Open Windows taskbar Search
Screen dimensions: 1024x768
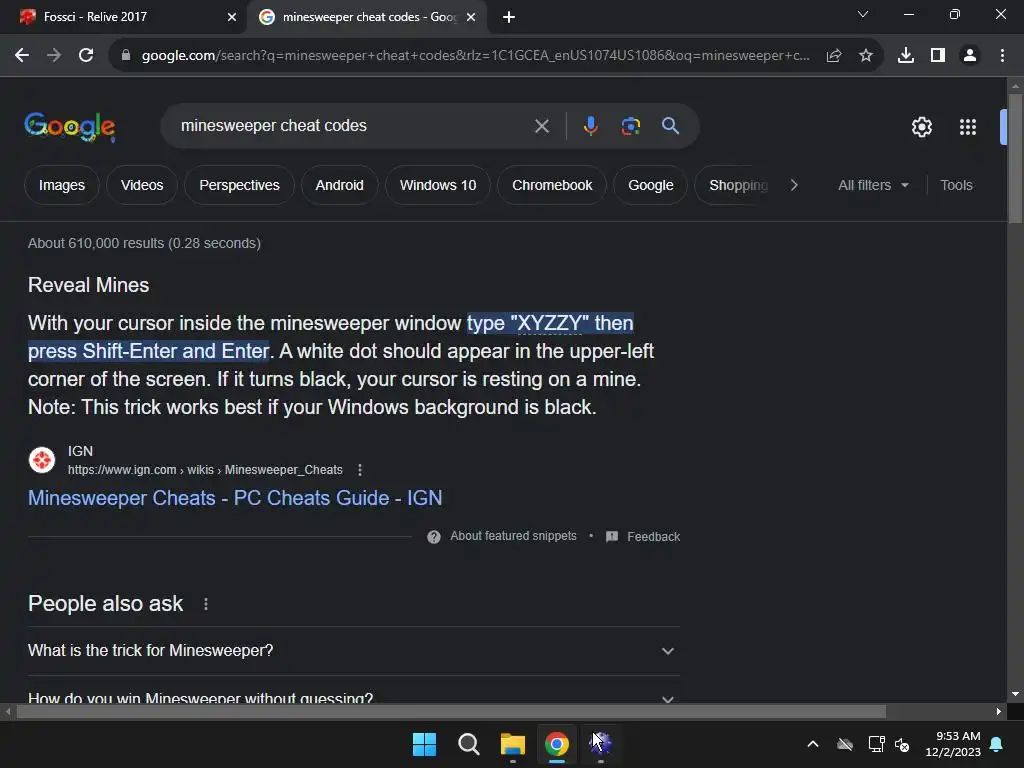pyautogui.click(x=468, y=744)
